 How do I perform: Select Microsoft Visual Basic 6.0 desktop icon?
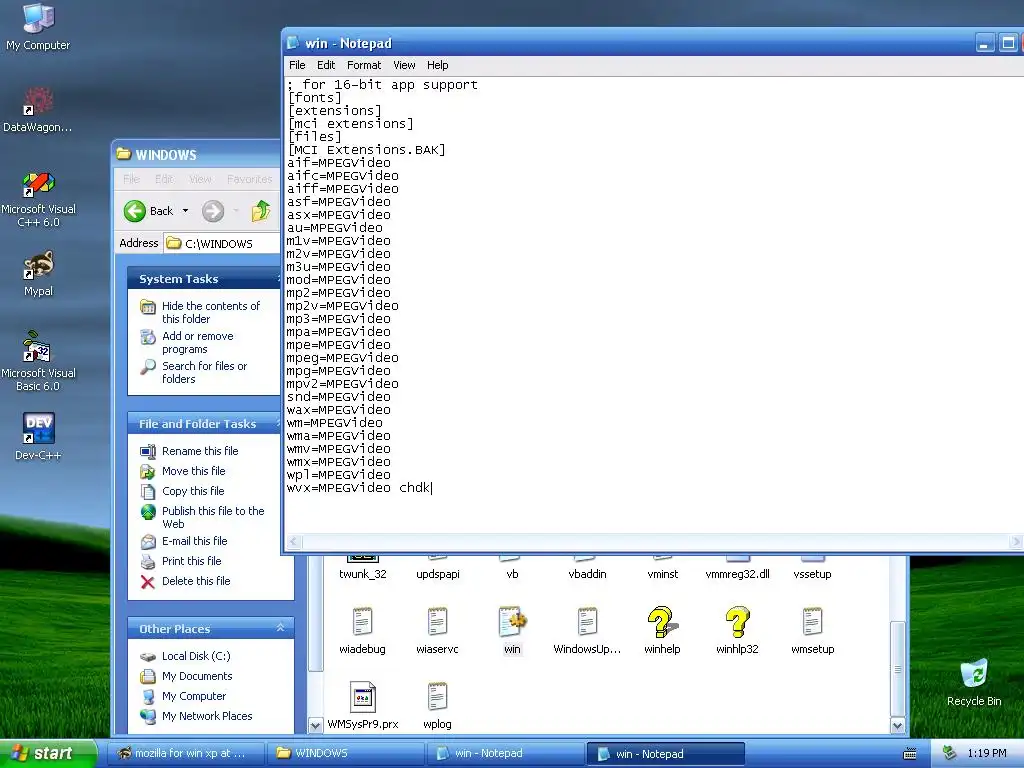point(38,362)
